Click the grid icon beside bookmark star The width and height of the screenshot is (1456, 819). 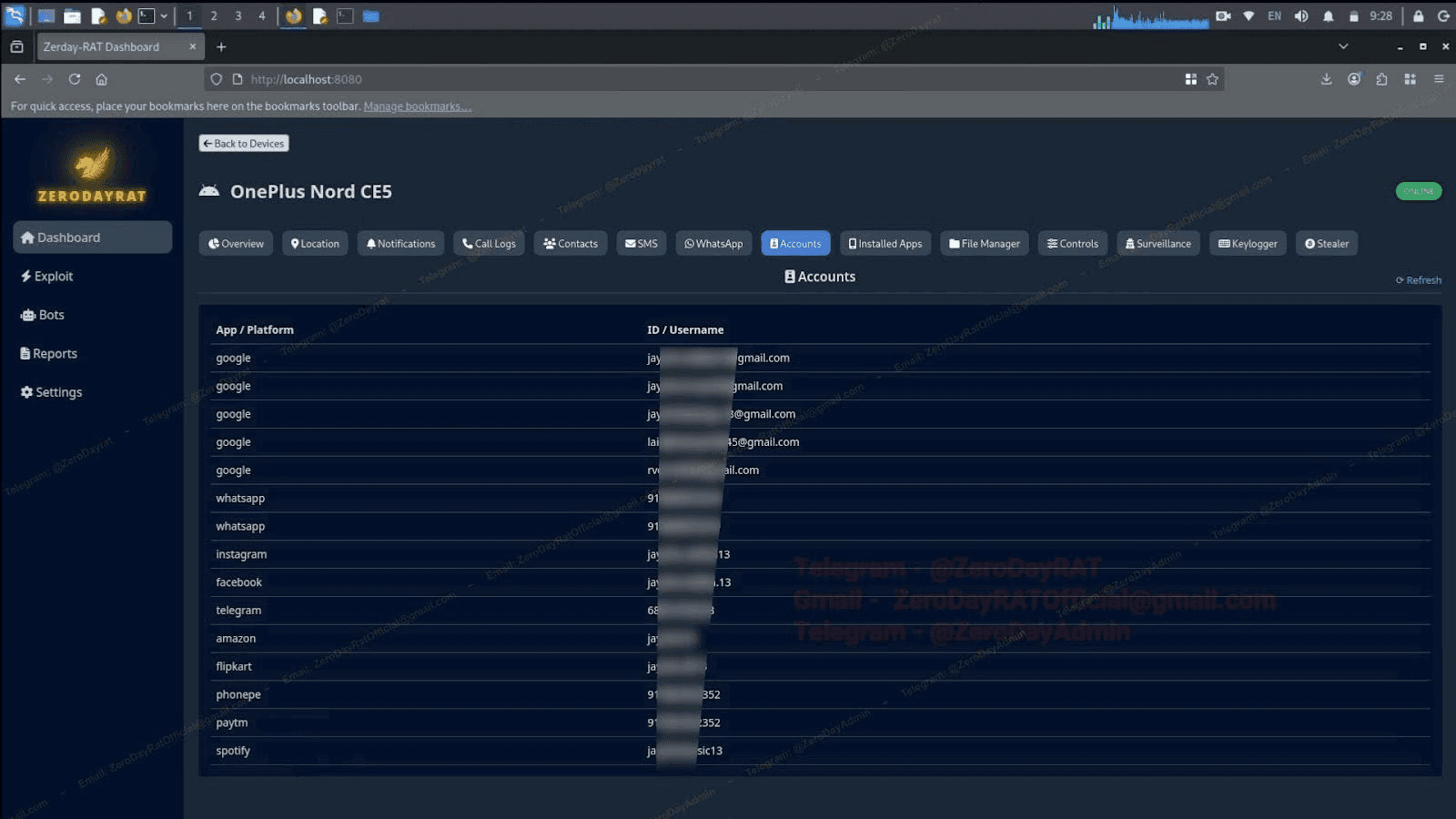pyautogui.click(x=1190, y=79)
